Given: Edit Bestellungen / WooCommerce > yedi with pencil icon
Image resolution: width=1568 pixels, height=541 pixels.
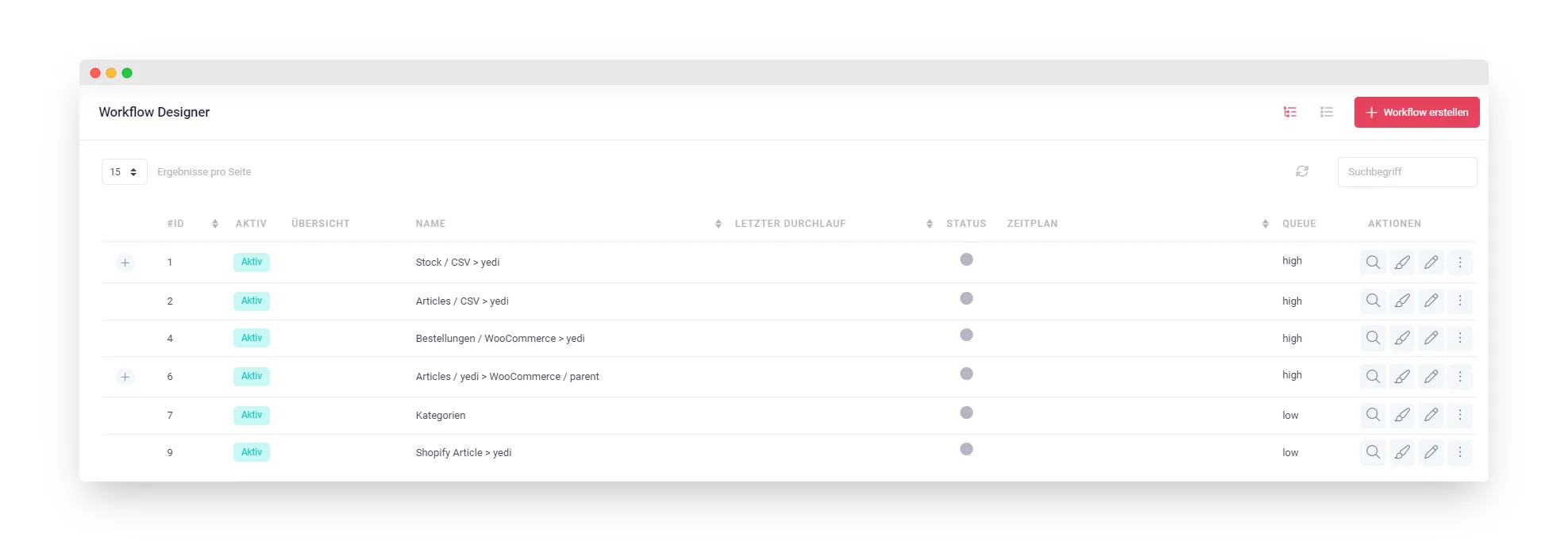Looking at the screenshot, I should [x=1431, y=338].
